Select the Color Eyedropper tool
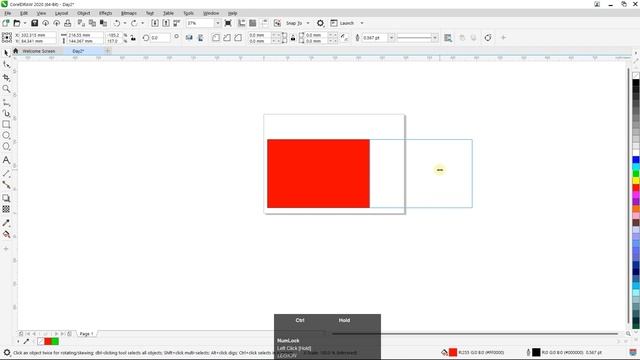The height and width of the screenshot is (360, 640). point(6,223)
